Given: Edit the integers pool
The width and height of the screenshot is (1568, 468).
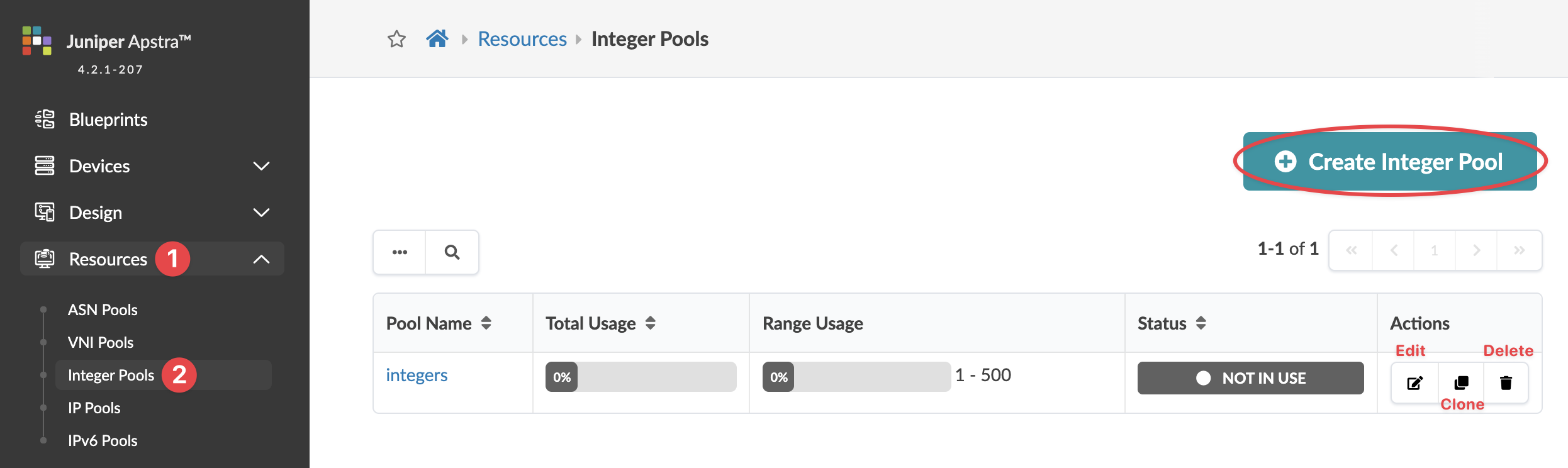Looking at the screenshot, I should click(x=1414, y=382).
